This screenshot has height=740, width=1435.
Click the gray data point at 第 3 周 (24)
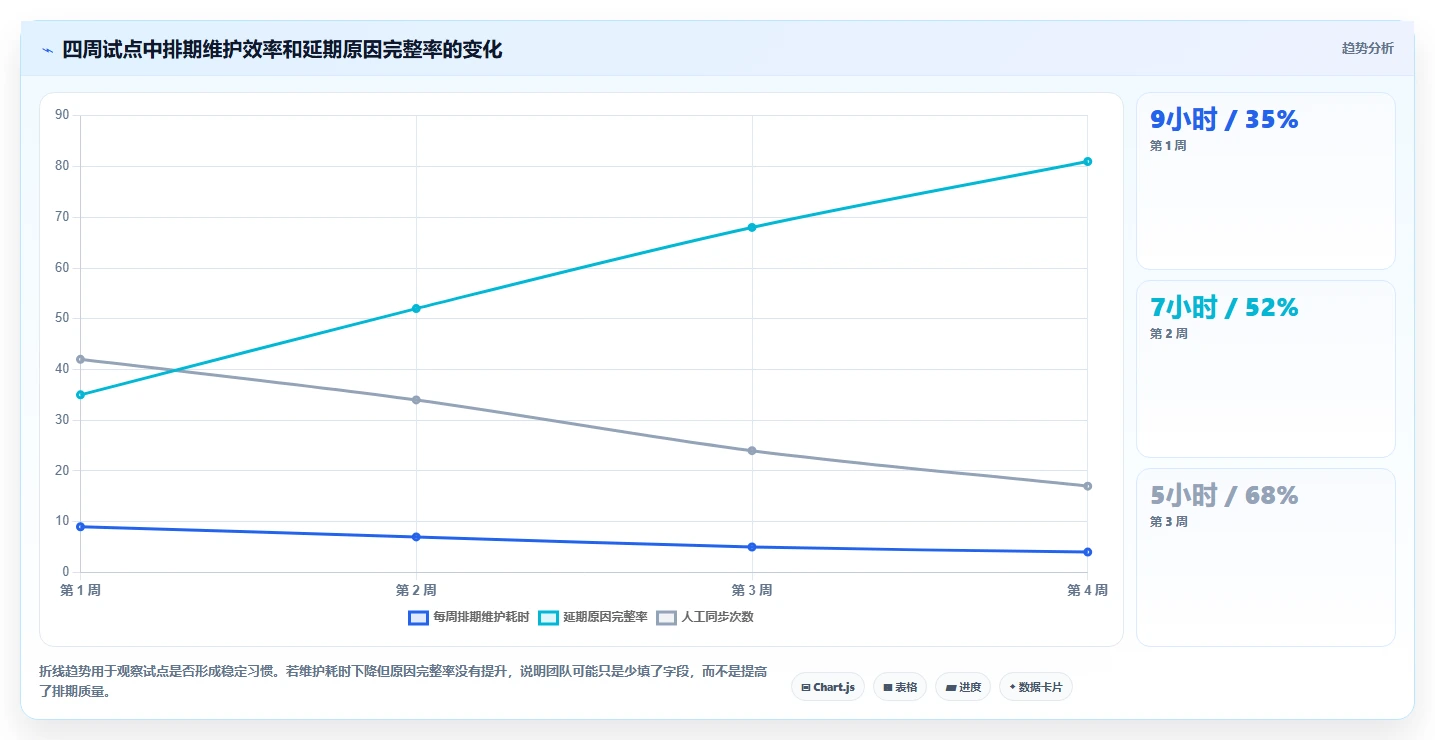tap(752, 450)
